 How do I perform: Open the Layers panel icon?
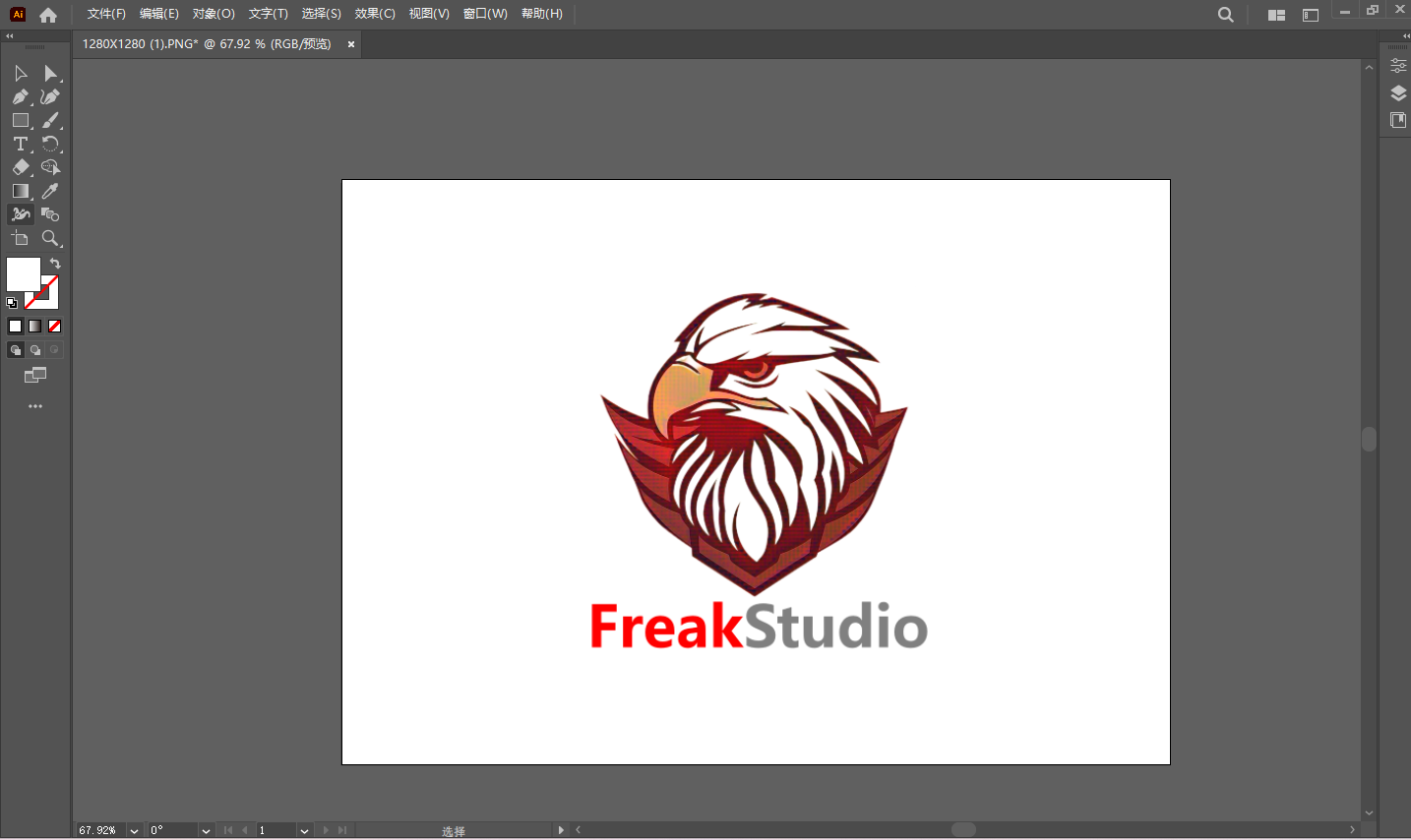[x=1398, y=93]
